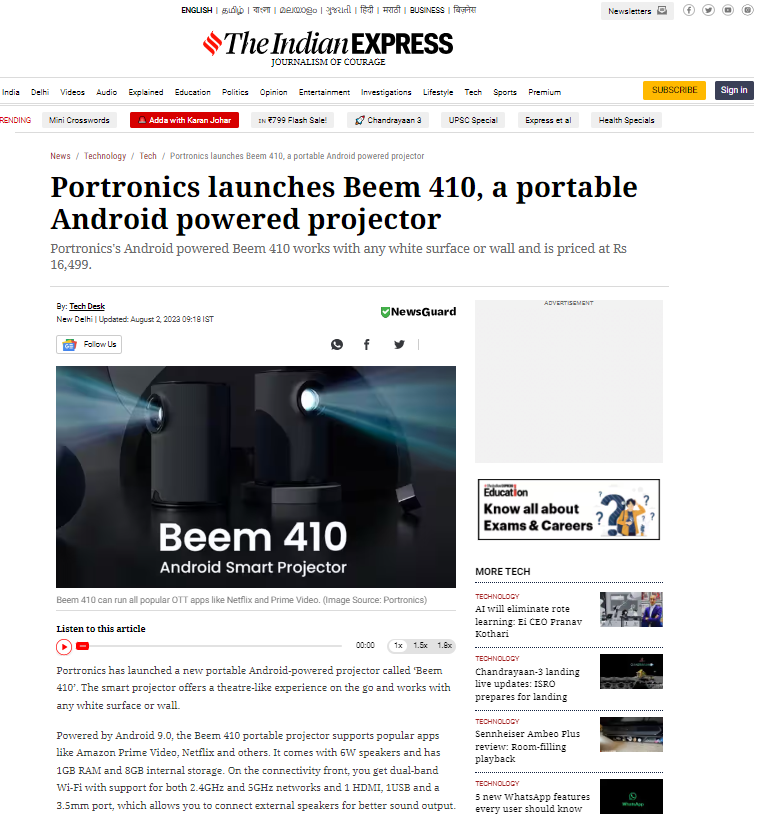Image resolution: width=763 pixels, height=827 pixels.
Task: Set playback speed to 1x
Action: tap(398, 646)
